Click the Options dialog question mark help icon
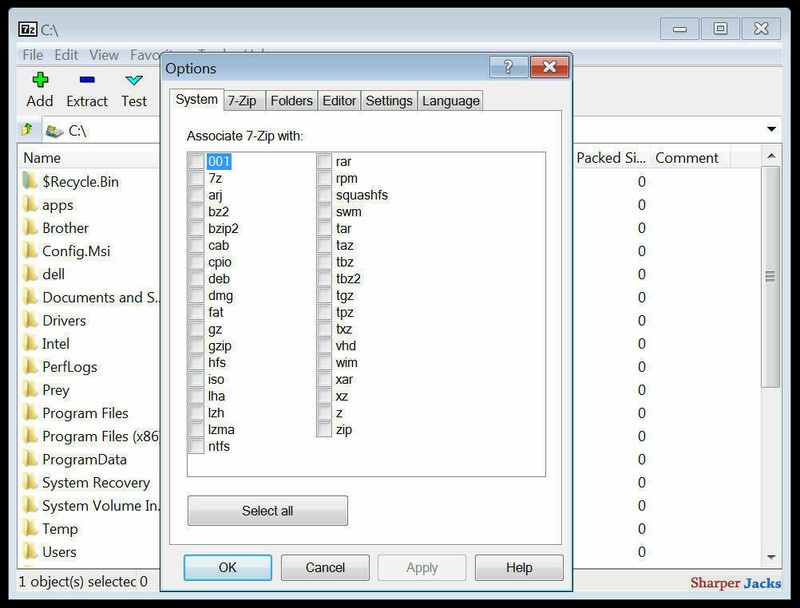 pyautogui.click(x=508, y=67)
